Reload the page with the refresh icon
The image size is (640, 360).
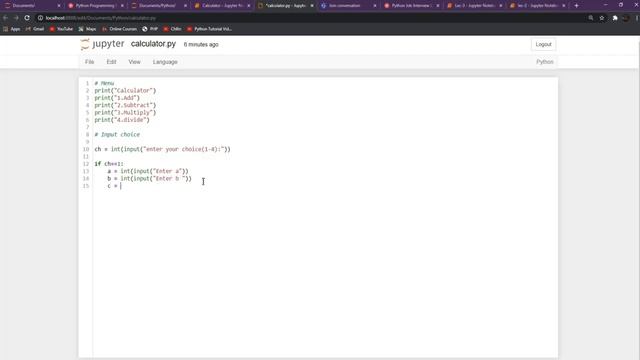[27, 18]
